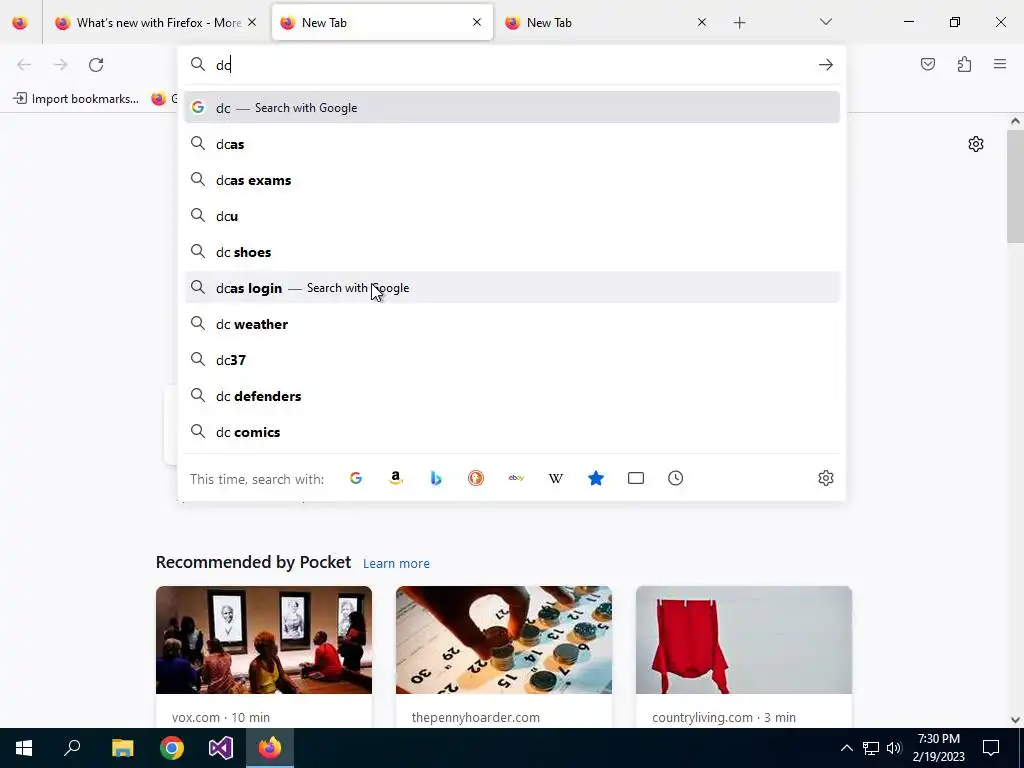Search this time with Wikipedia icon
1024x768 pixels.
(x=556, y=478)
